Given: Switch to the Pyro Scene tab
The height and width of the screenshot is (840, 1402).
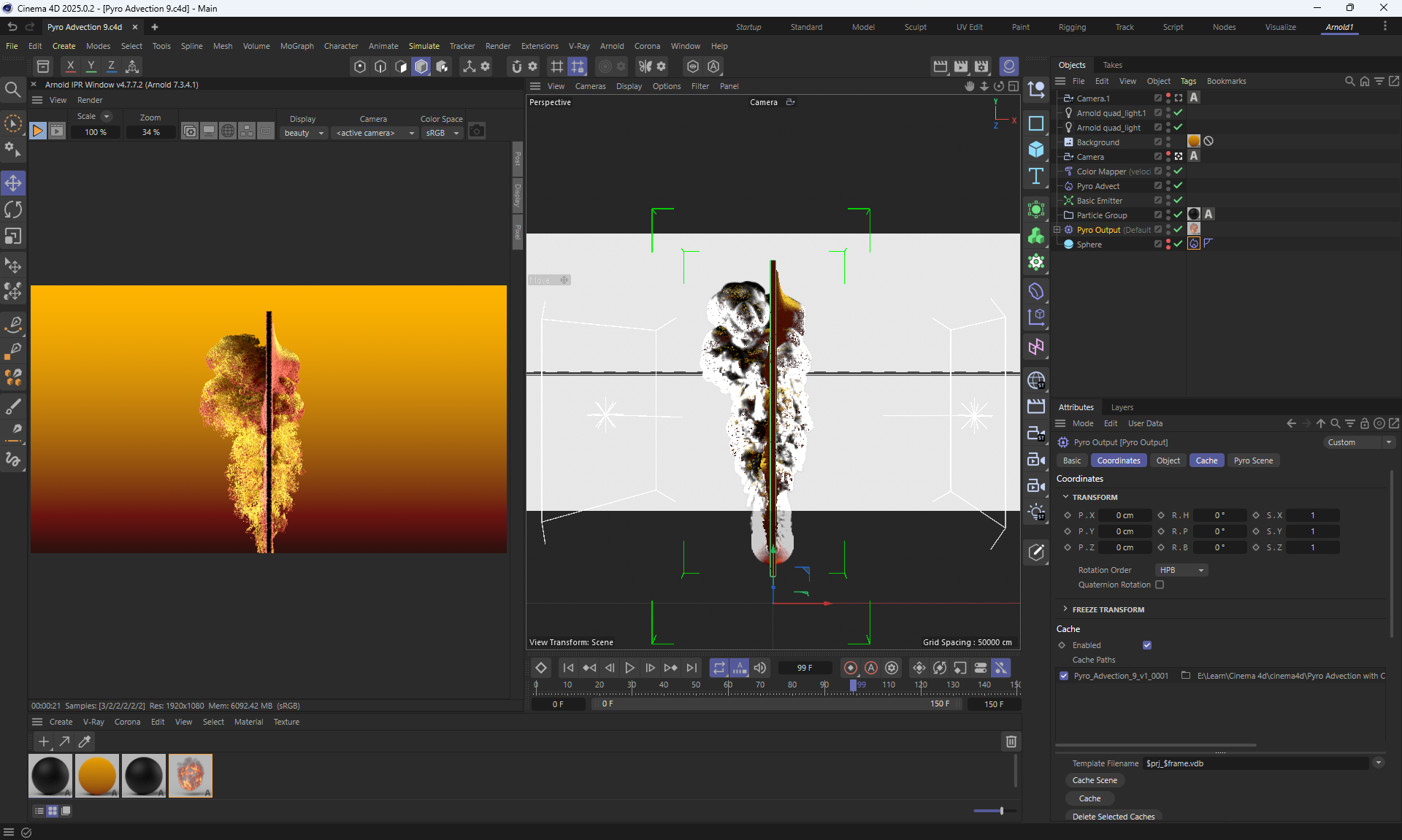Looking at the screenshot, I should (x=1253, y=461).
